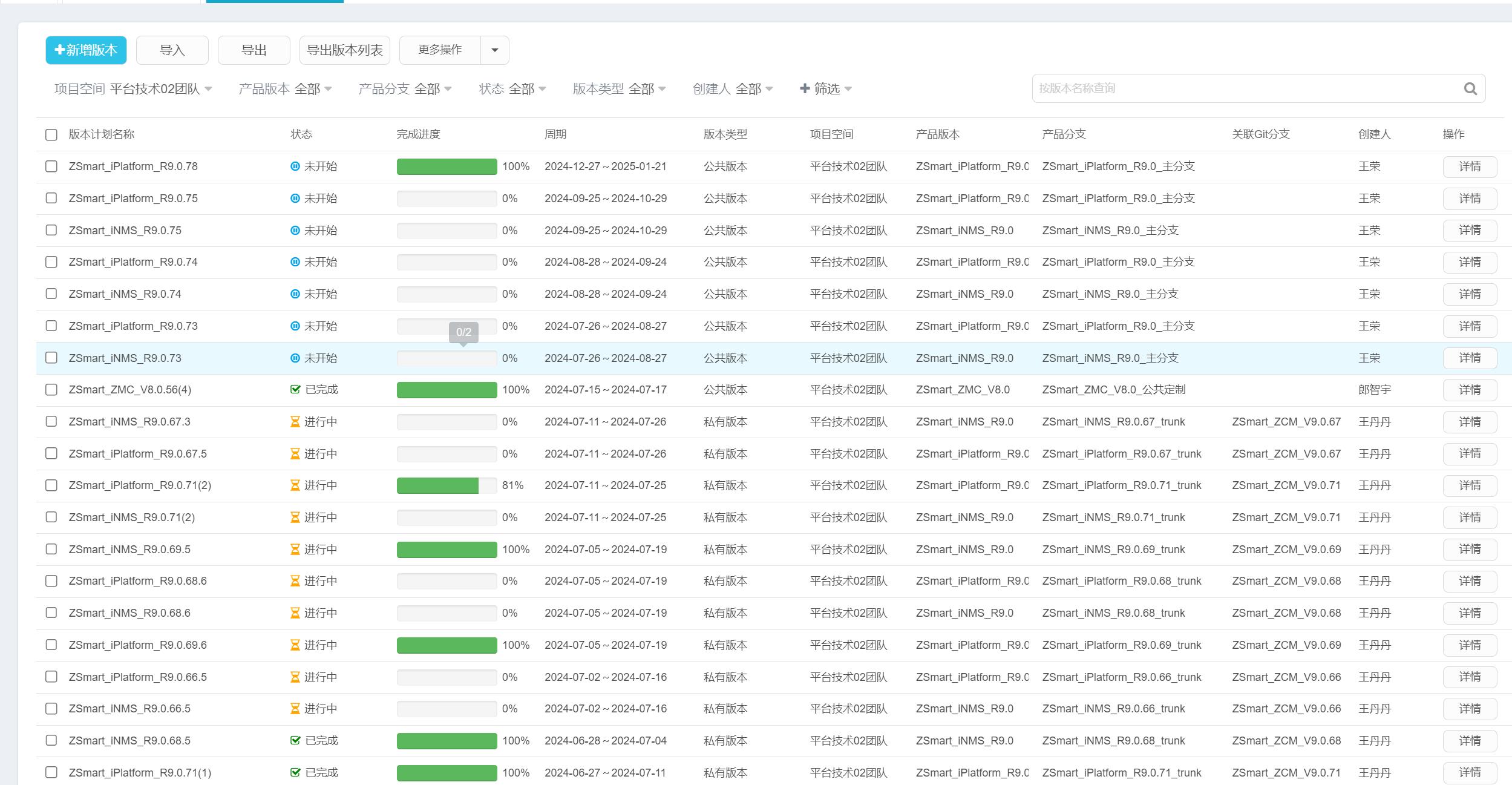Viewport: 1512px width, 785px height.
Task: Select checkbox for ZSmart_ZMC_V8.0.56(4)
Action: coord(51,390)
